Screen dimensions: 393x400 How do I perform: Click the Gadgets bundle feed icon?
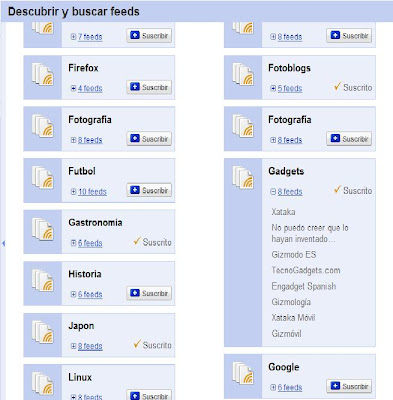pos(243,178)
